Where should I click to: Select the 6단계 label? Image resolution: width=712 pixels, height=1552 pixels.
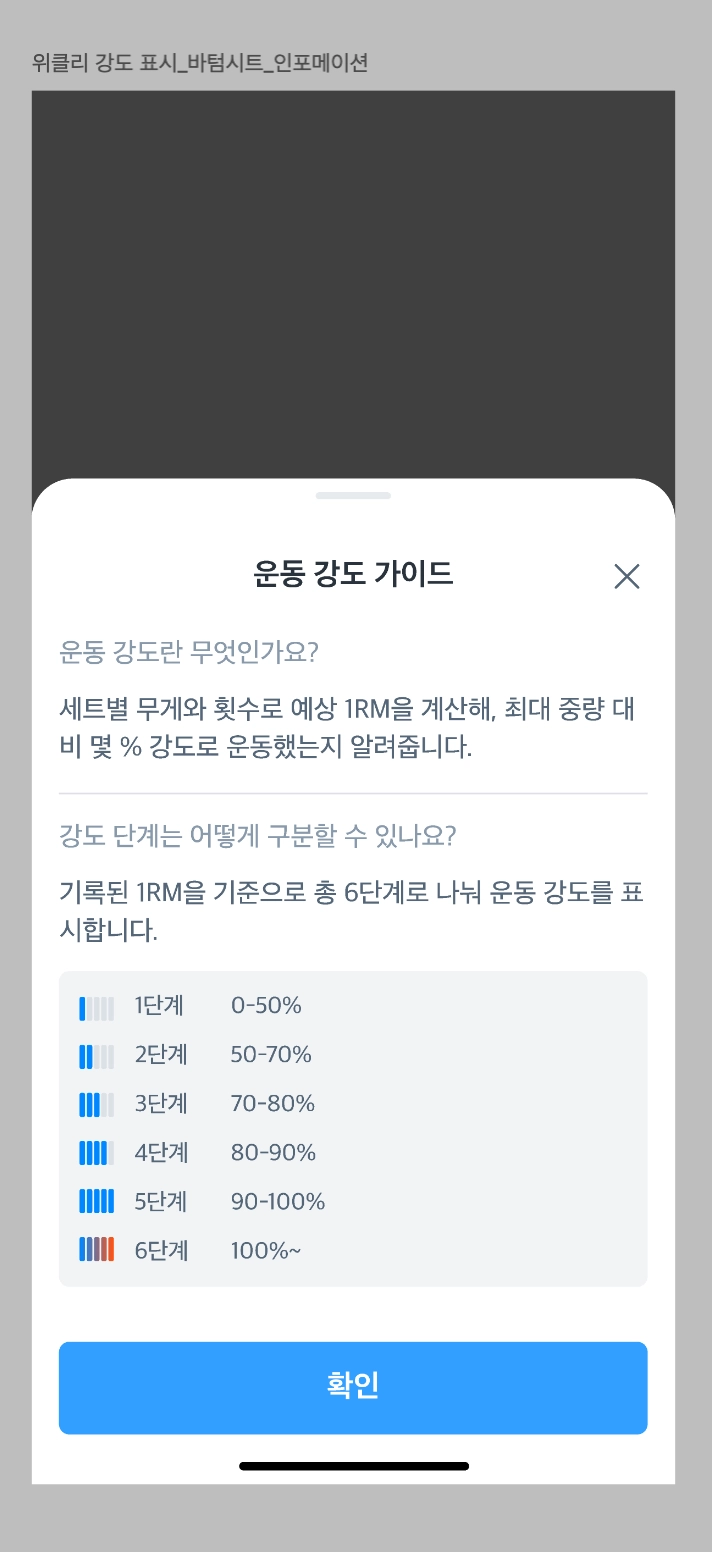click(x=161, y=1250)
